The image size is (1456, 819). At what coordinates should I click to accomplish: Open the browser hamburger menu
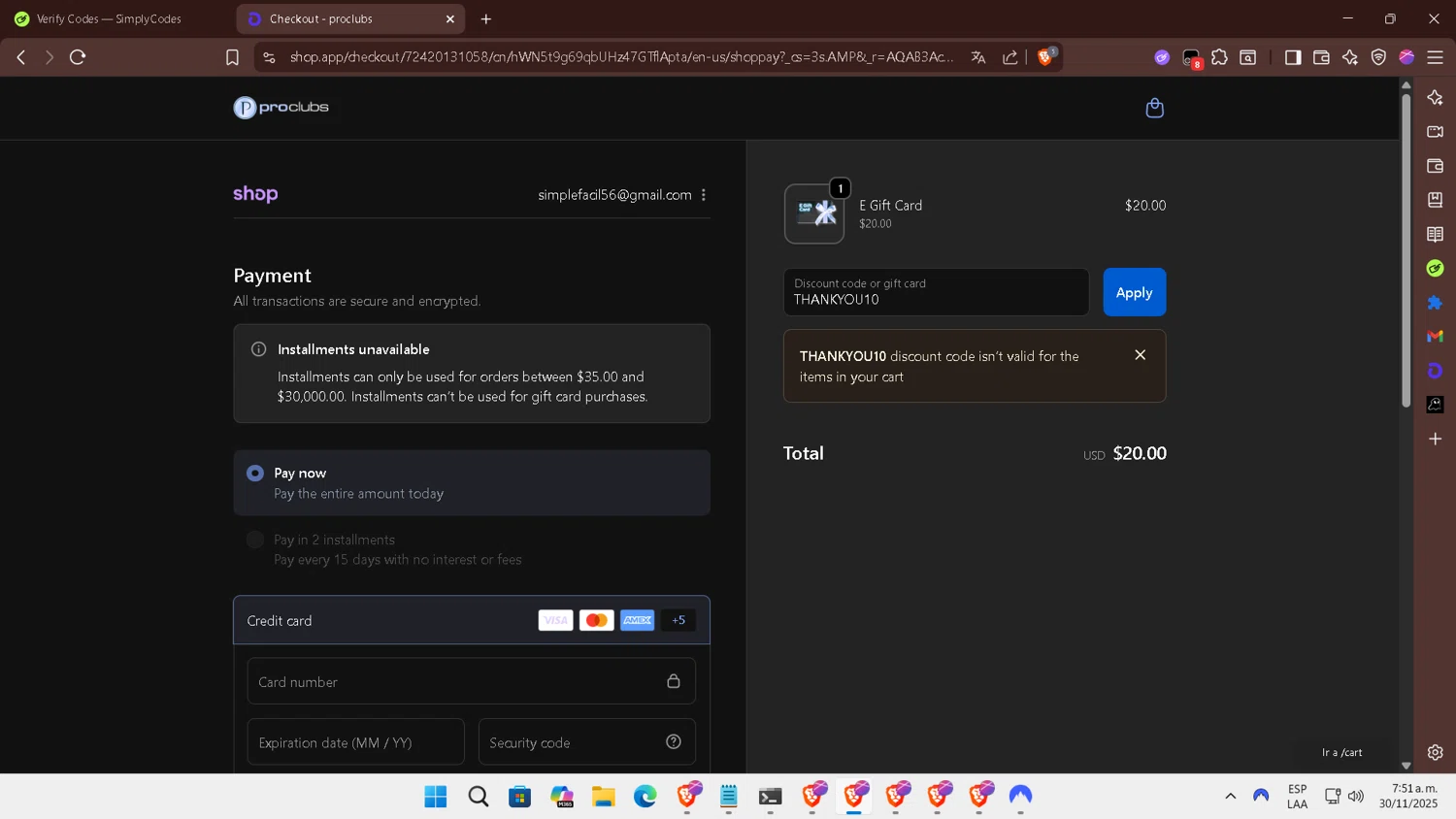[x=1435, y=57]
